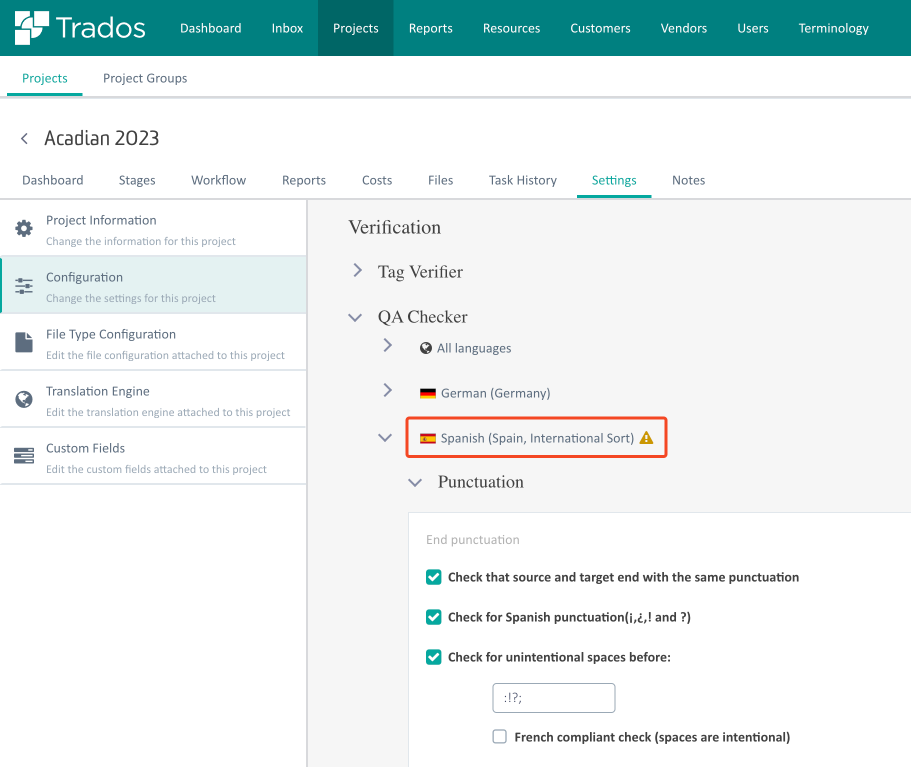Open the Inbox menu item
The image size is (911, 767).
click(x=287, y=28)
